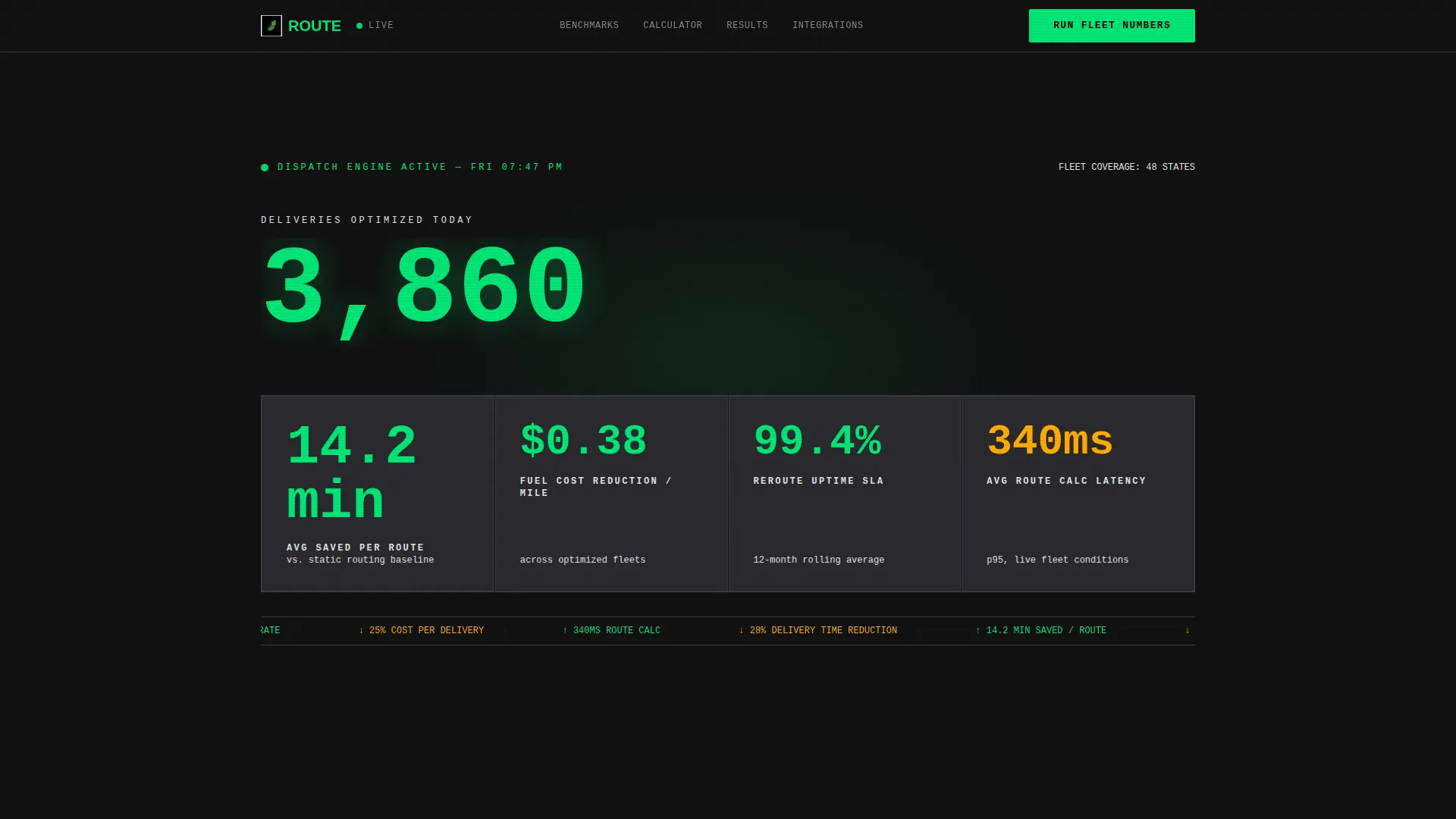Click "REROUTE UPTIME SLA" label
Screen dimensions: 1456x819
818,481
